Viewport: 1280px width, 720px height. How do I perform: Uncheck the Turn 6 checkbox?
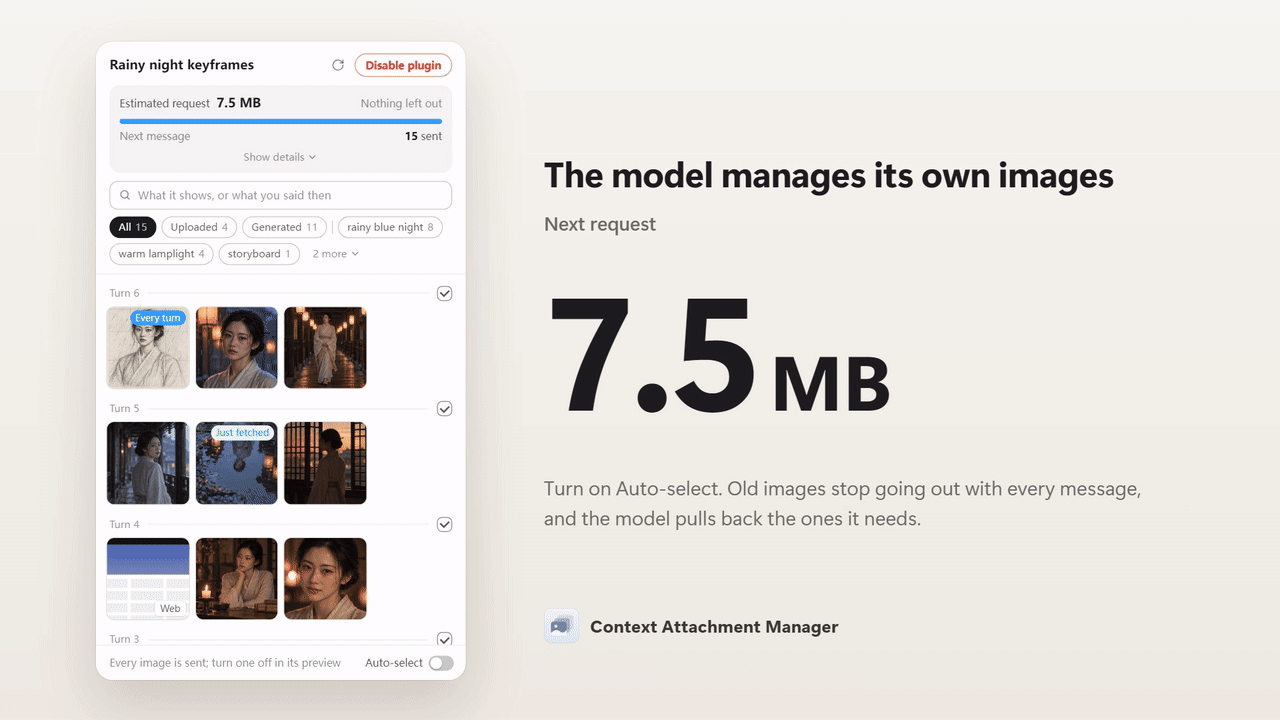click(x=445, y=293)
